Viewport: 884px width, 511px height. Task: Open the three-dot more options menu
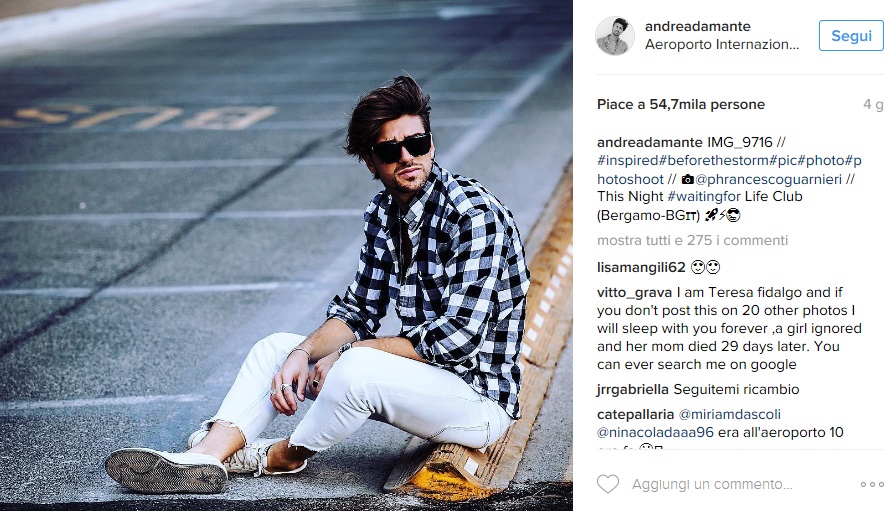pyautogui.click(x=872, y=484)
